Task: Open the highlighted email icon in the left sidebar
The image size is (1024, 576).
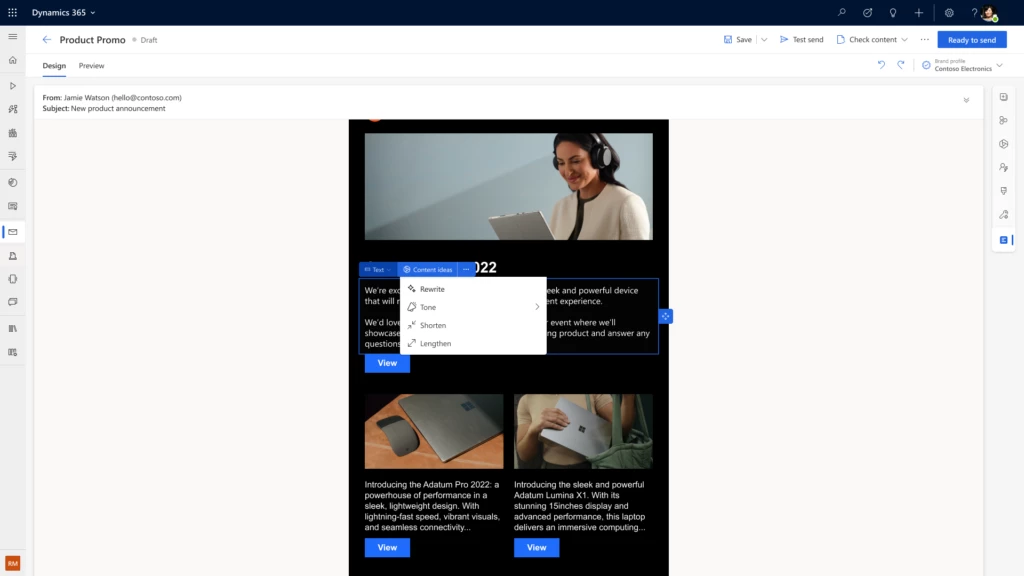Action: tap(12, 232)
